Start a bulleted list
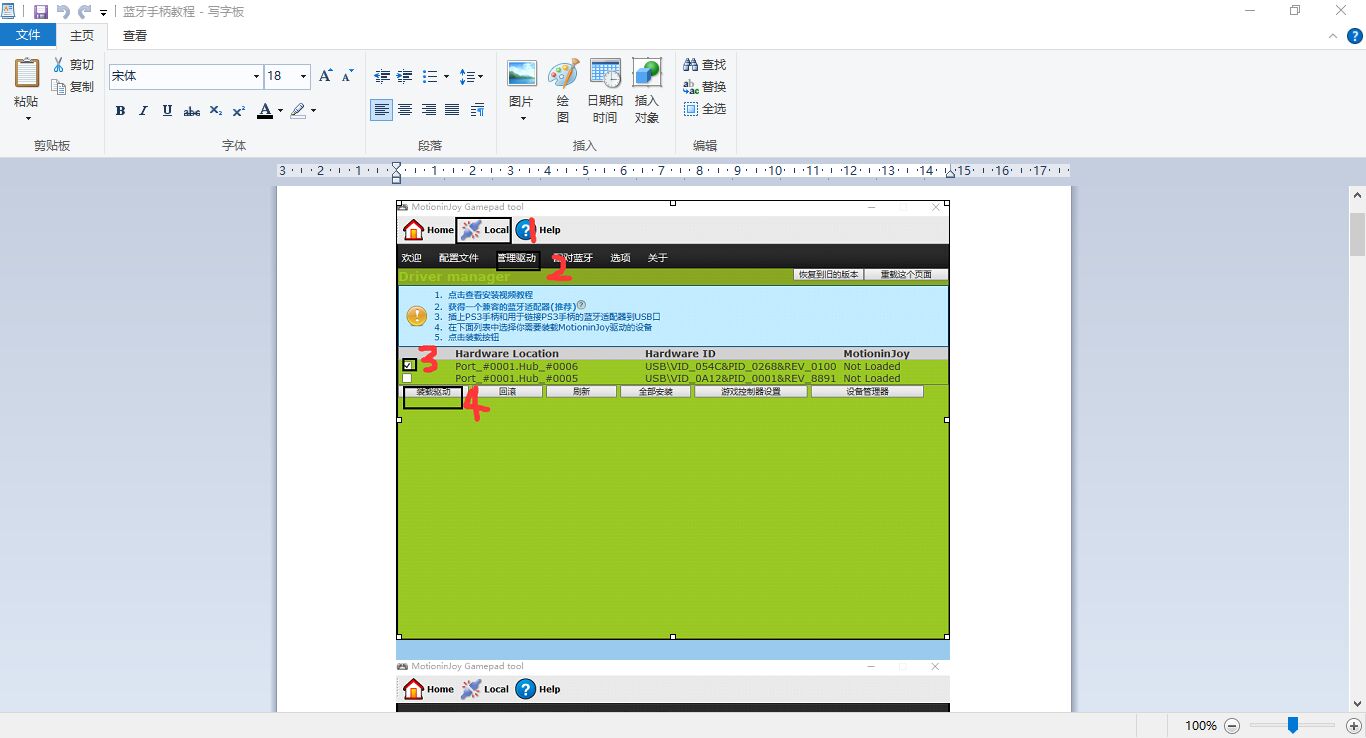This screenshot has width=1366, height=738. pos(429,76)
